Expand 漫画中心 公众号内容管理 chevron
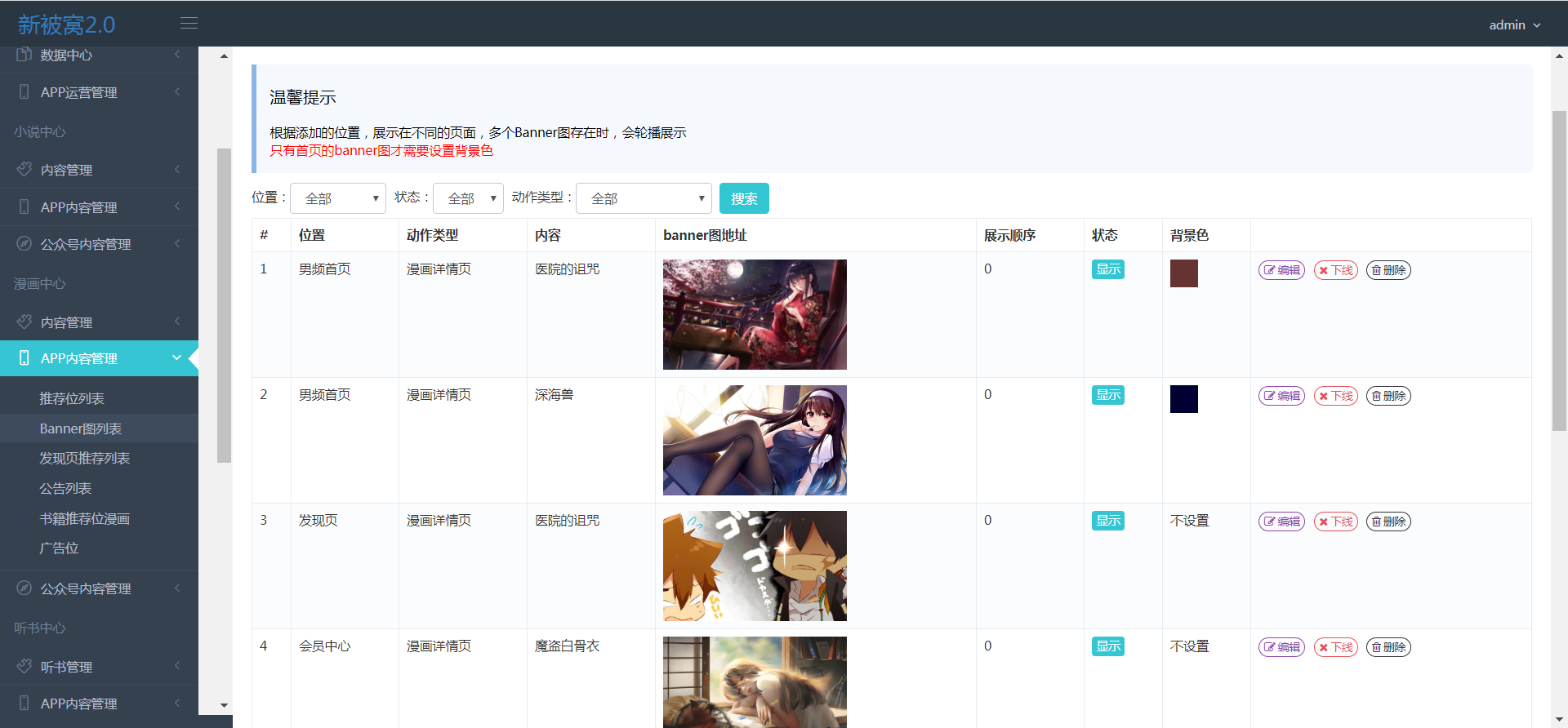The height and width of the screenshot is (728, 1568). 177,588
